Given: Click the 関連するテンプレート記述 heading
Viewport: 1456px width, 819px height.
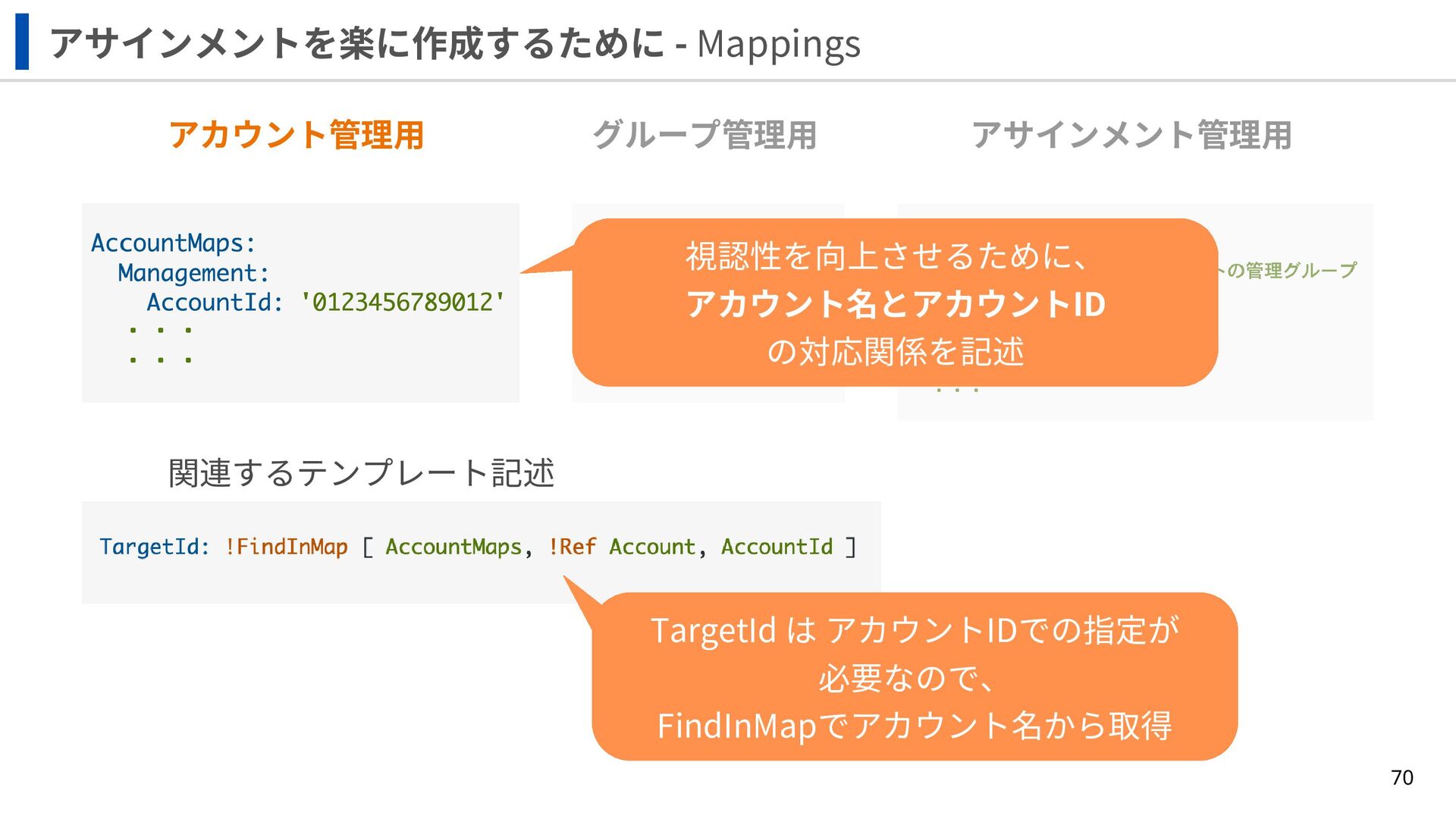Looking at the screenshot, I should 361,473.
